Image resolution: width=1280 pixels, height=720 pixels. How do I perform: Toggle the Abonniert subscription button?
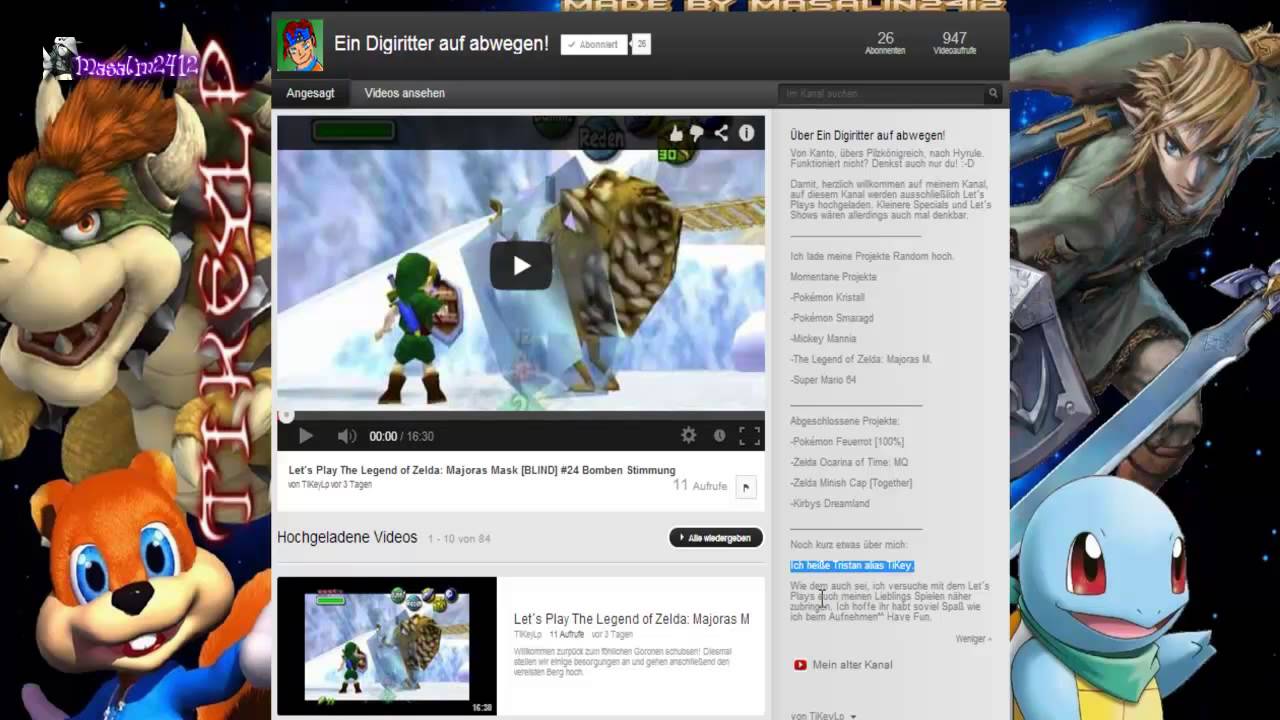click(x=593, y=44)
